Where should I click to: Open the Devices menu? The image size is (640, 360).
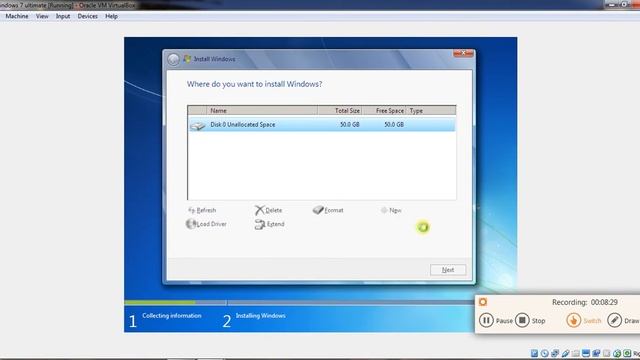coord(87,16)
